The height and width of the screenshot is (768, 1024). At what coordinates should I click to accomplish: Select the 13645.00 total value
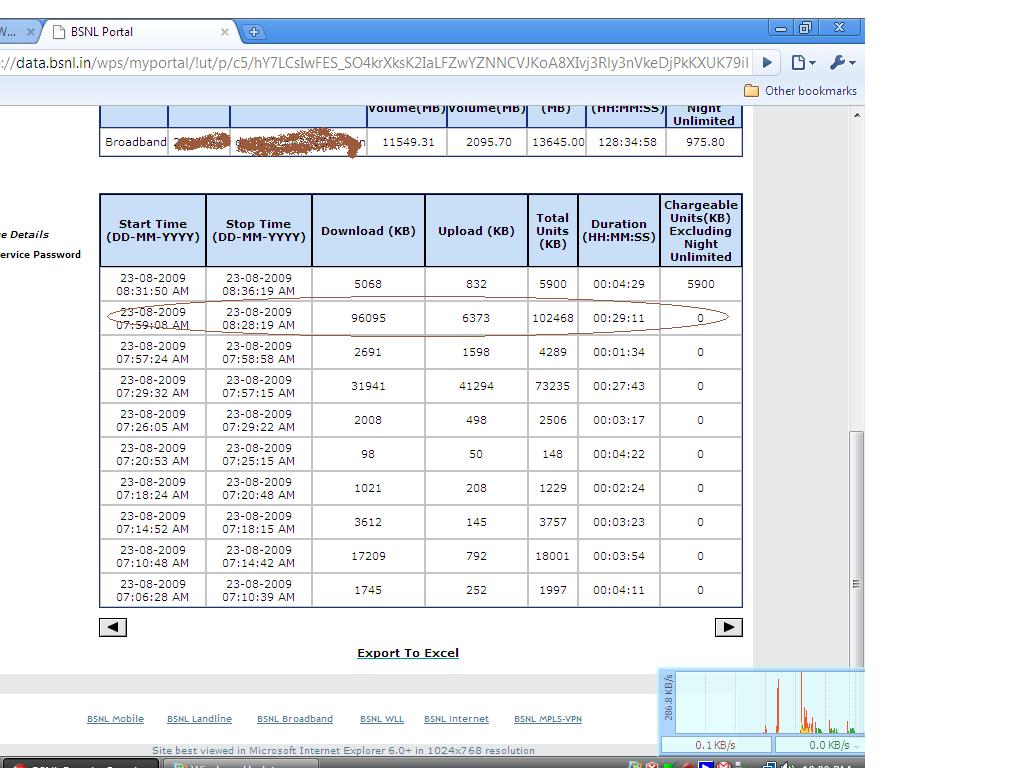pyautogui.click(x=557, y=142)
